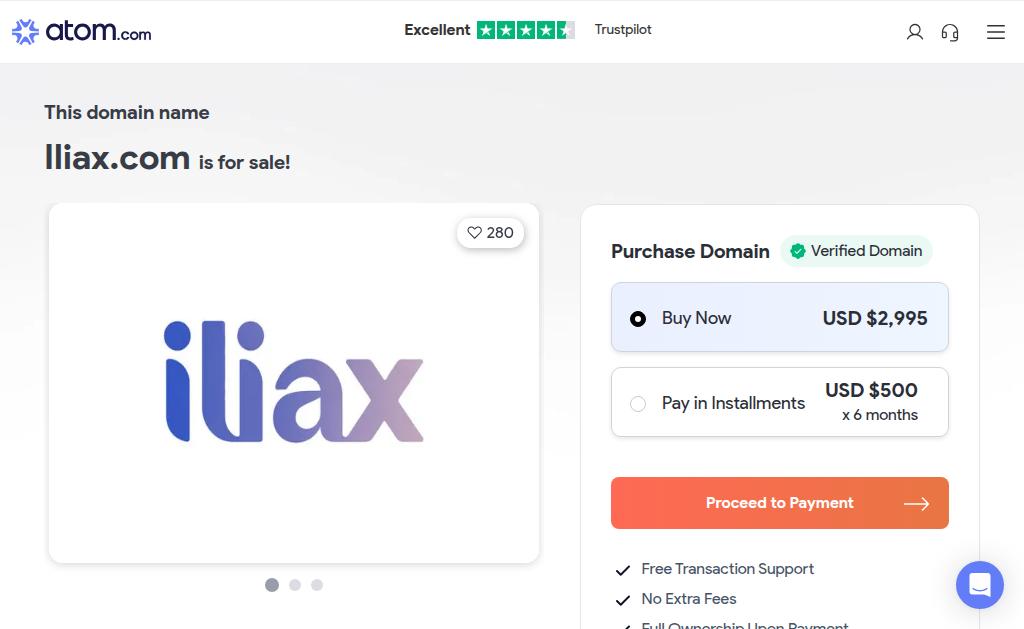Click the iliax logo preview image
This screenshot has height=629, width=1024.
coord(294,382)
